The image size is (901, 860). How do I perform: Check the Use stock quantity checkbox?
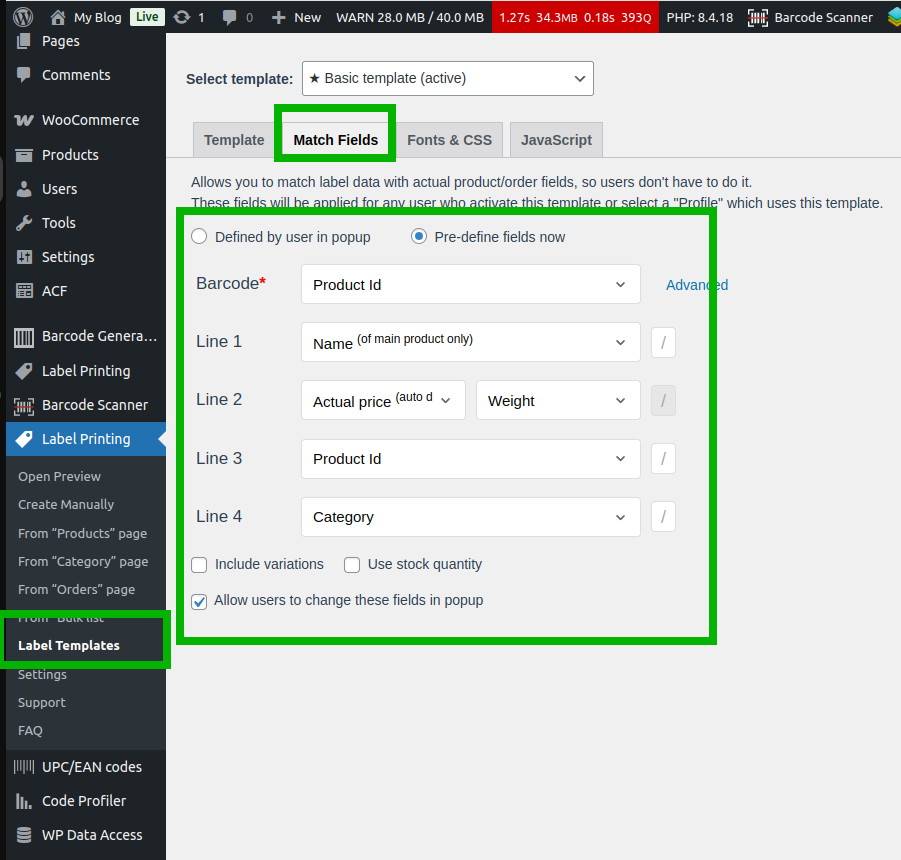(352, 565)
